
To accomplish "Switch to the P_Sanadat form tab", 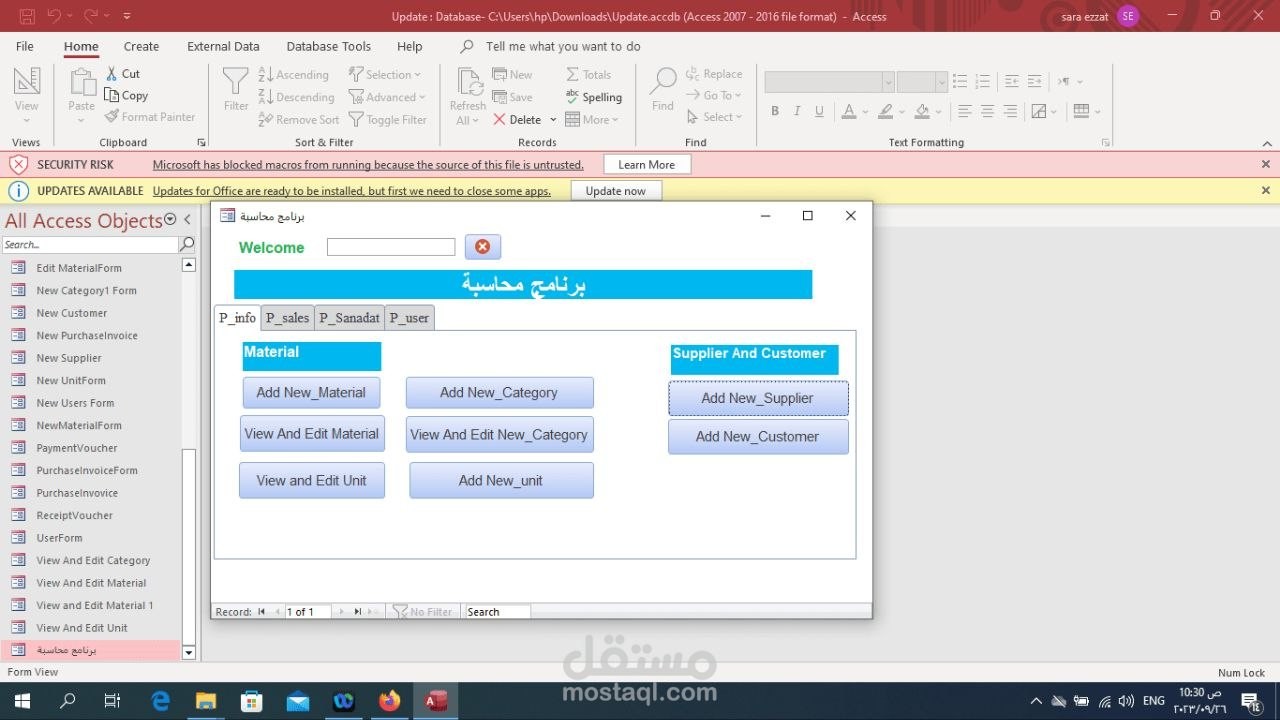I will 349,318.
